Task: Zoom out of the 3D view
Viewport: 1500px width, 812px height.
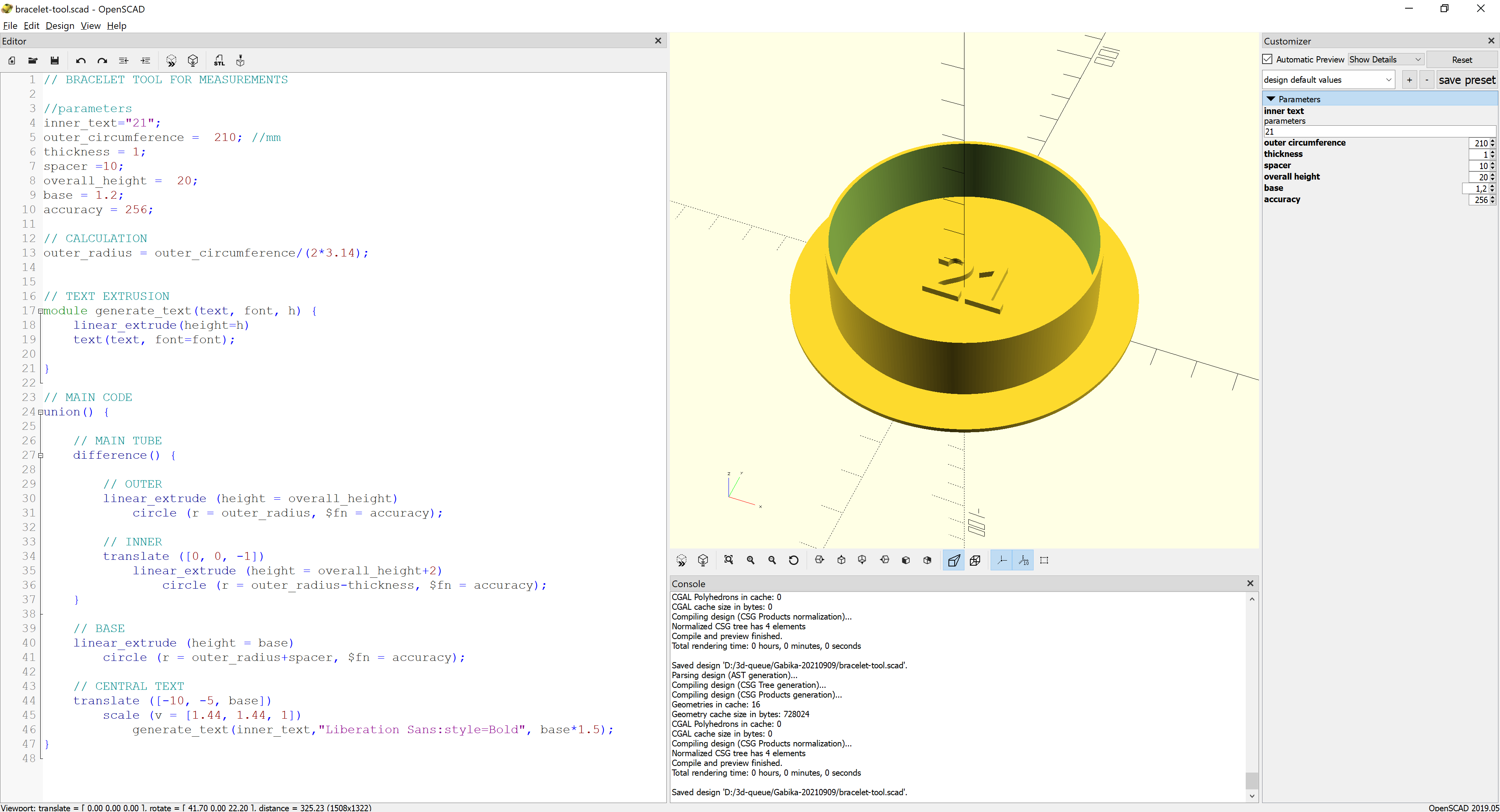Action: tap(772, 560)
